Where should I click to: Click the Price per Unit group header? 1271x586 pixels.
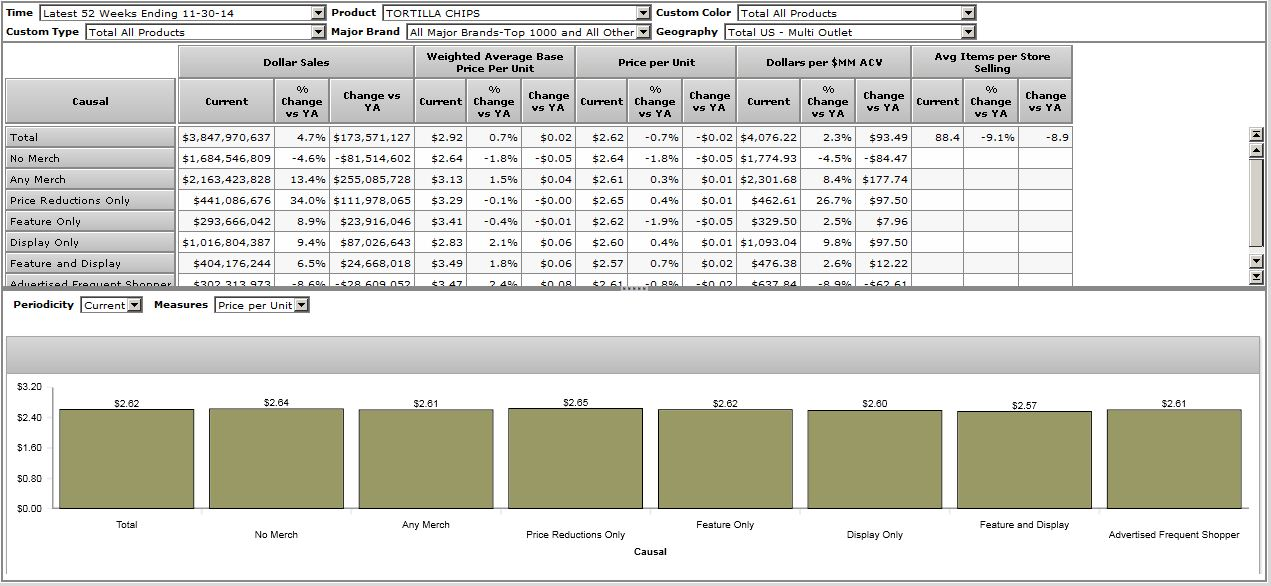click(656, 62)
